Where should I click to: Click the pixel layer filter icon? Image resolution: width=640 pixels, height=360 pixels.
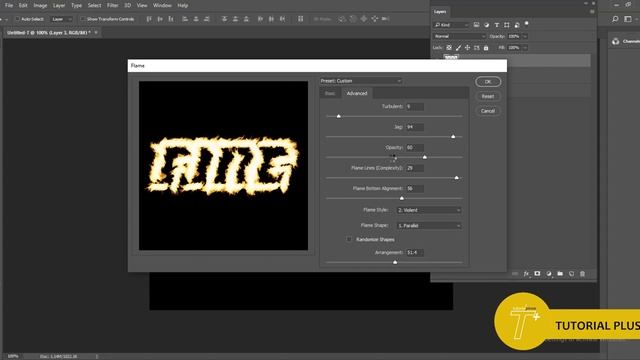[x=476, y=25]
